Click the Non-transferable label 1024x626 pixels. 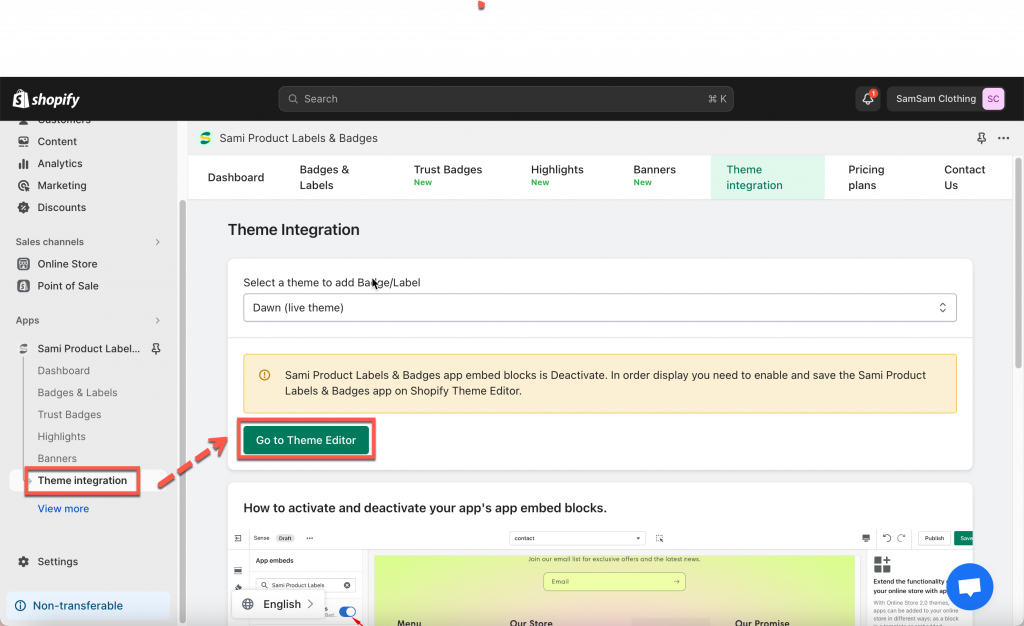tap(78, 606)
